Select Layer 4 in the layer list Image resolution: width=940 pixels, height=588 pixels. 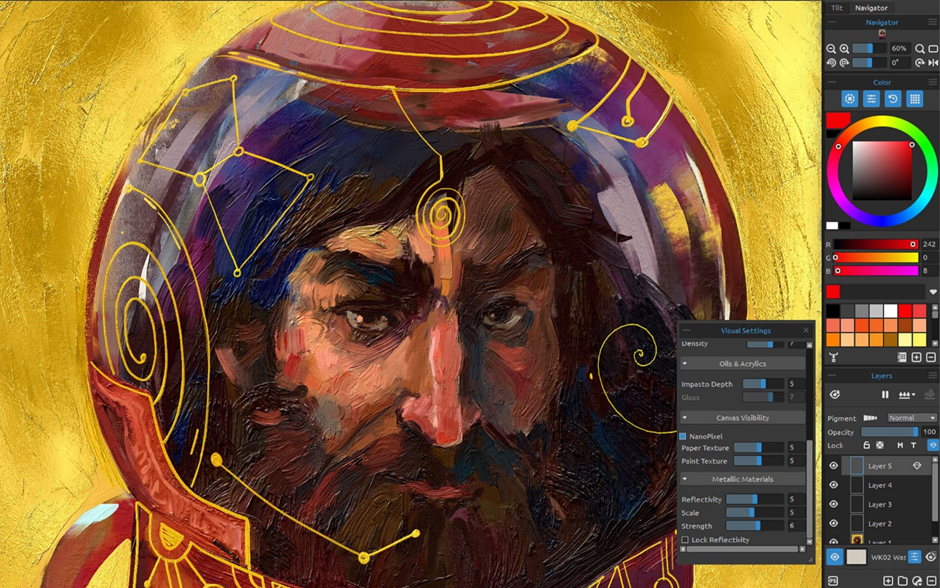click(x=888, y=485)
